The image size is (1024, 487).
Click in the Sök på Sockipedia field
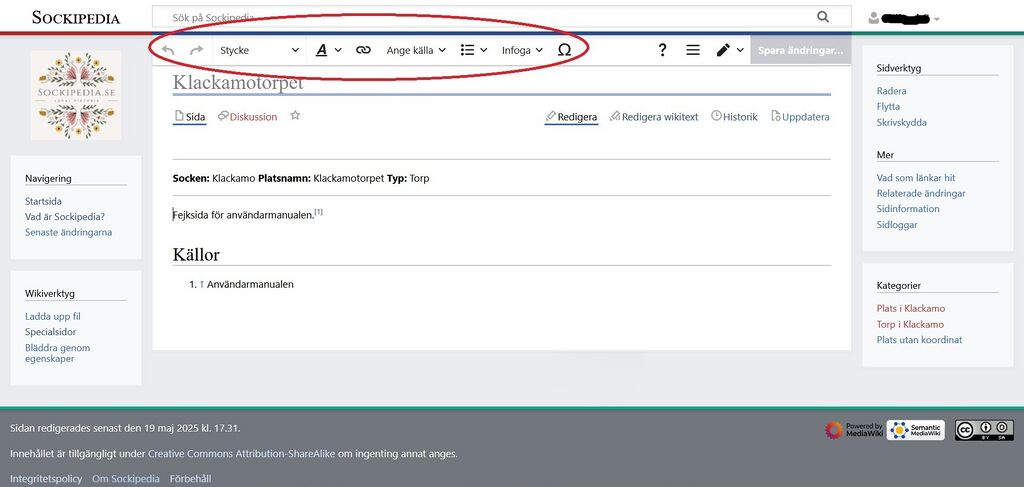(x=480, y=17)
